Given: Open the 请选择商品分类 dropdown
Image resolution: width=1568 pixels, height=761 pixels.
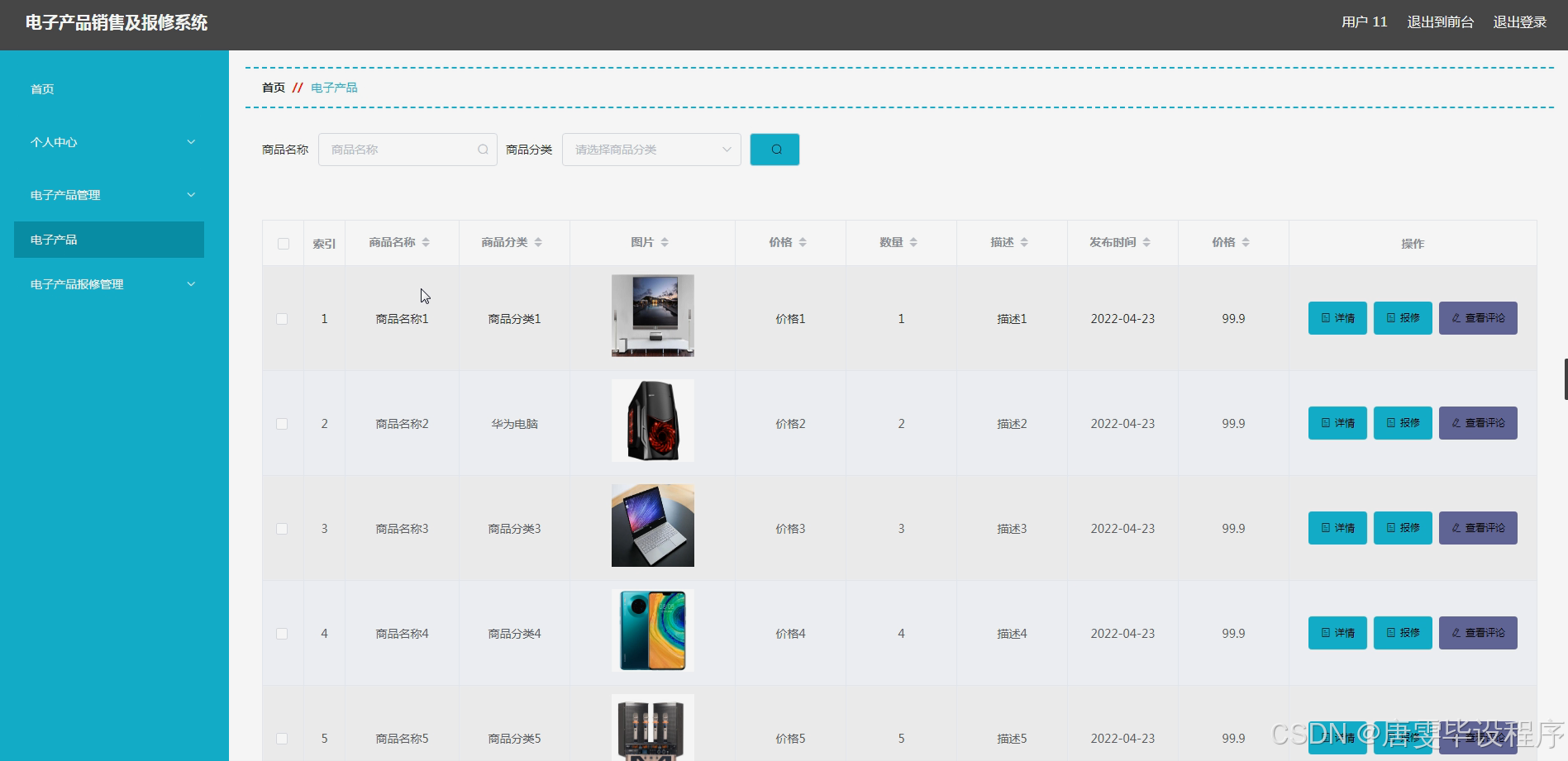Looking at the screenshot, I should pyautogui.click(x=651, y=150).
